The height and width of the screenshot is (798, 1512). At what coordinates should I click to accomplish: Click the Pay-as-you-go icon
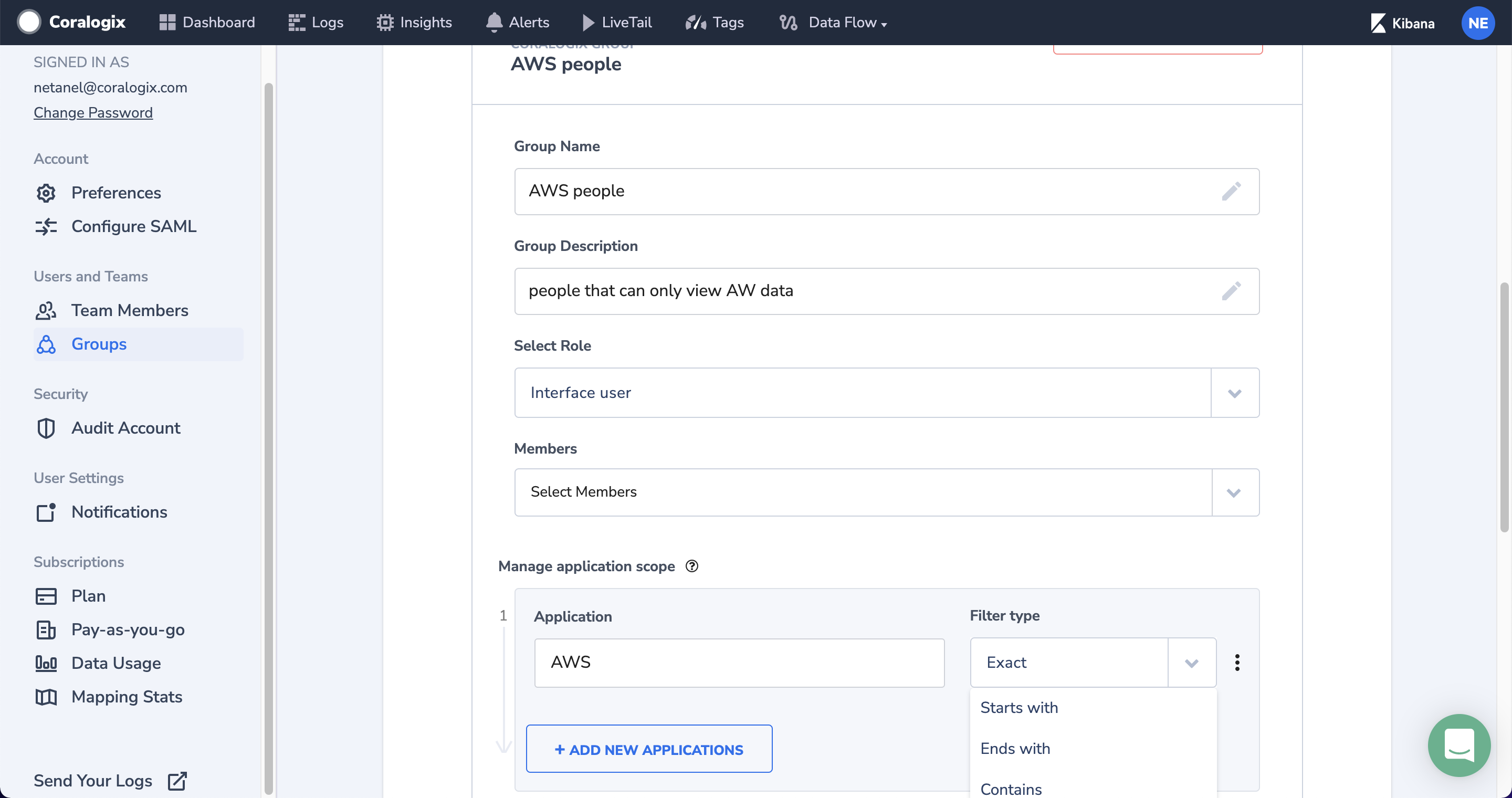(46, 629)
